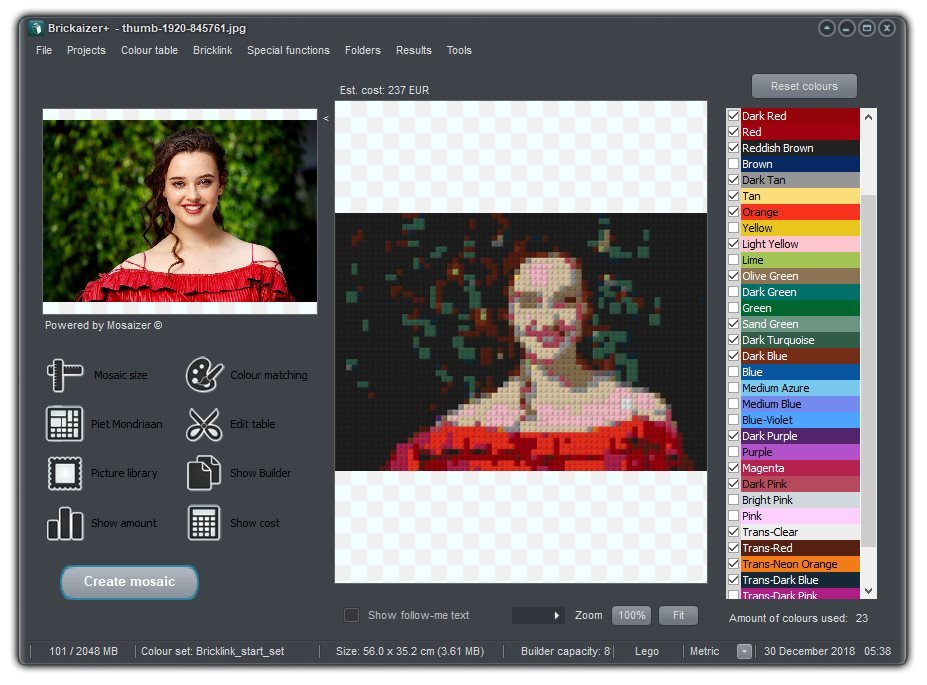This screenshot has width=927, height=685.
Task: Click the Show cost calculator icon
Action: [x=204, y=523]
